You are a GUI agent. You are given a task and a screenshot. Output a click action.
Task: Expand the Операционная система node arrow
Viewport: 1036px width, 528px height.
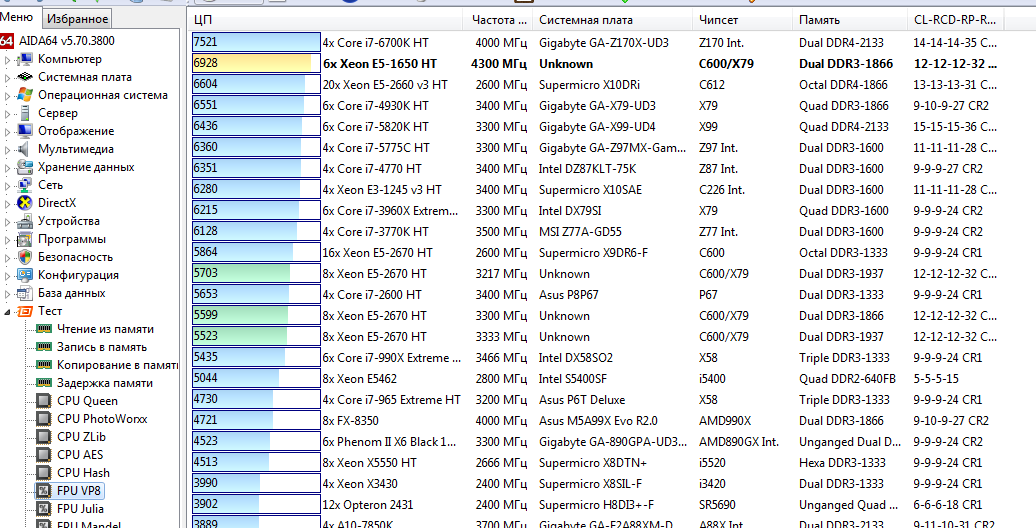pyautogui.click(x=8, y=96)
